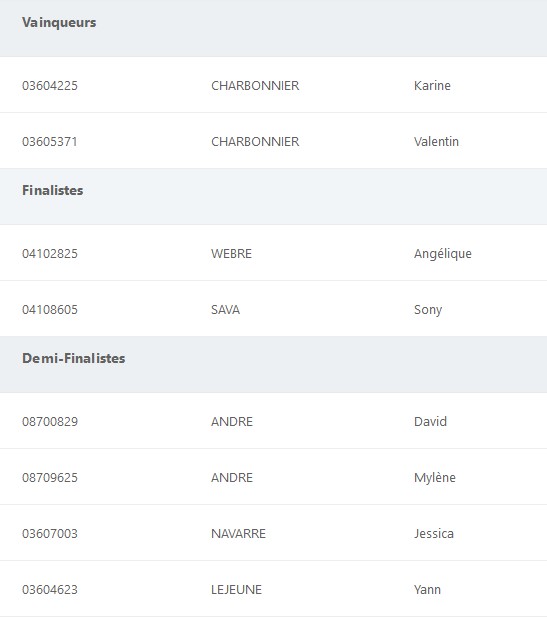Click first name David
This screenshot has width=547, height=617.
tap(430, 421)
